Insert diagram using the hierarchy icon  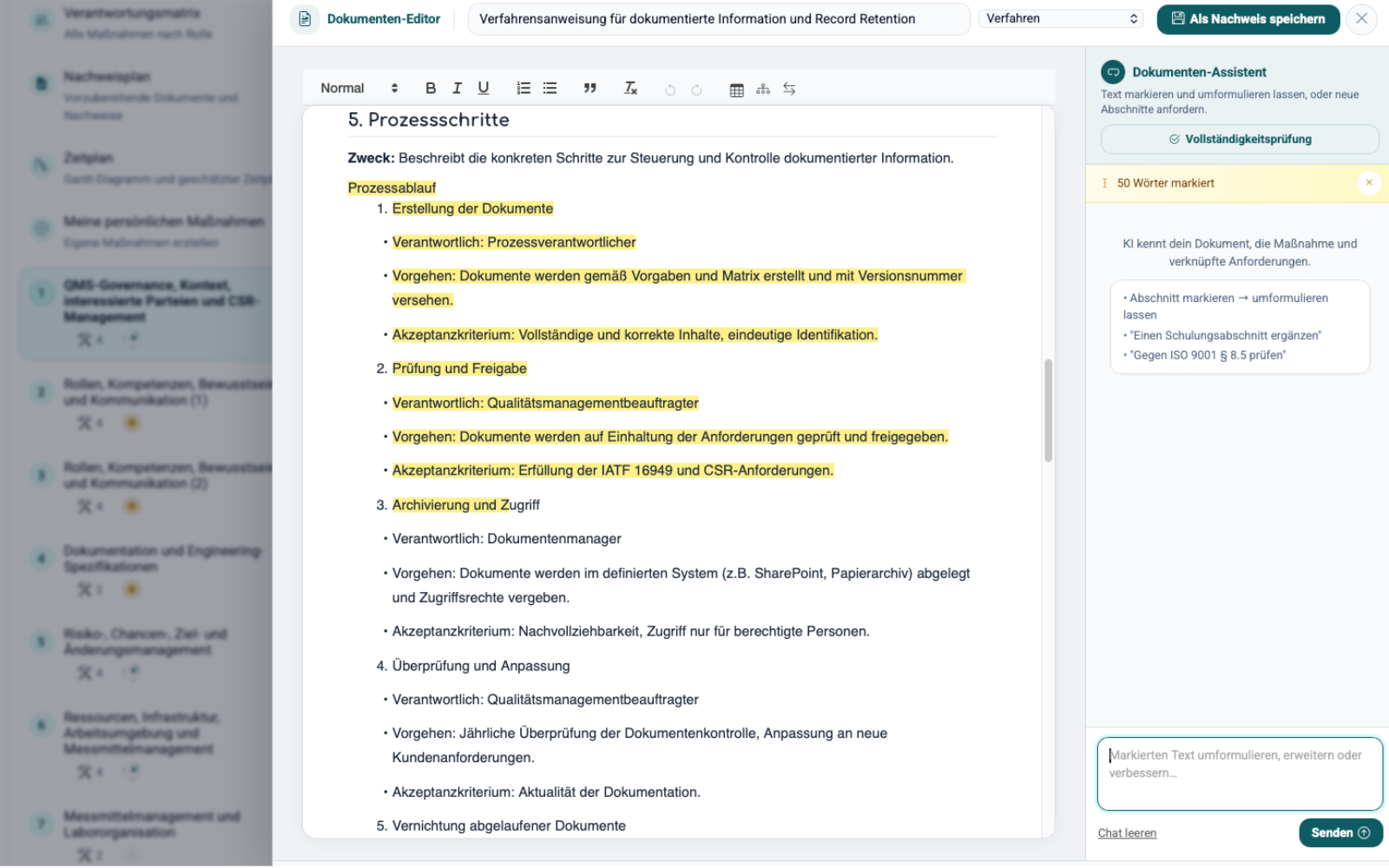763,89
